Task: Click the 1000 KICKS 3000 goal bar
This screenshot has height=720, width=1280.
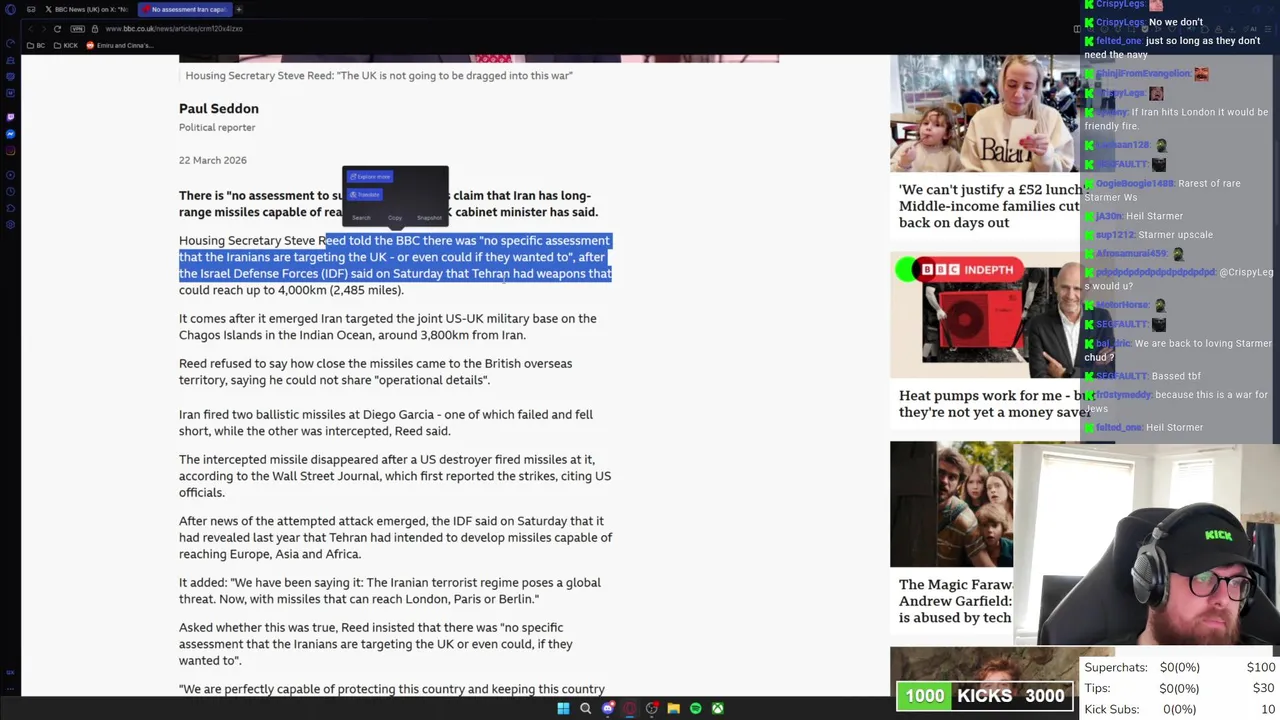Action: click(x=984, y=696)
